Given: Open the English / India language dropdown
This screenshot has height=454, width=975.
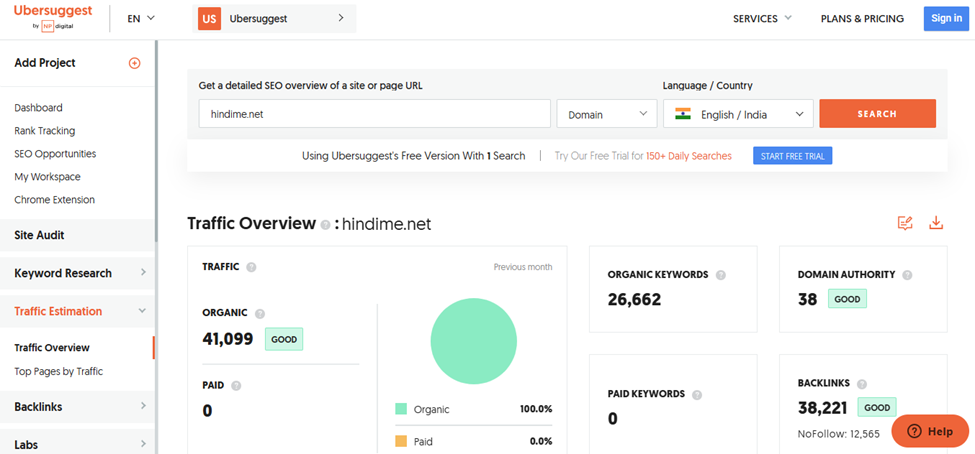Looking at the screenshot, I should coord(738,114).
